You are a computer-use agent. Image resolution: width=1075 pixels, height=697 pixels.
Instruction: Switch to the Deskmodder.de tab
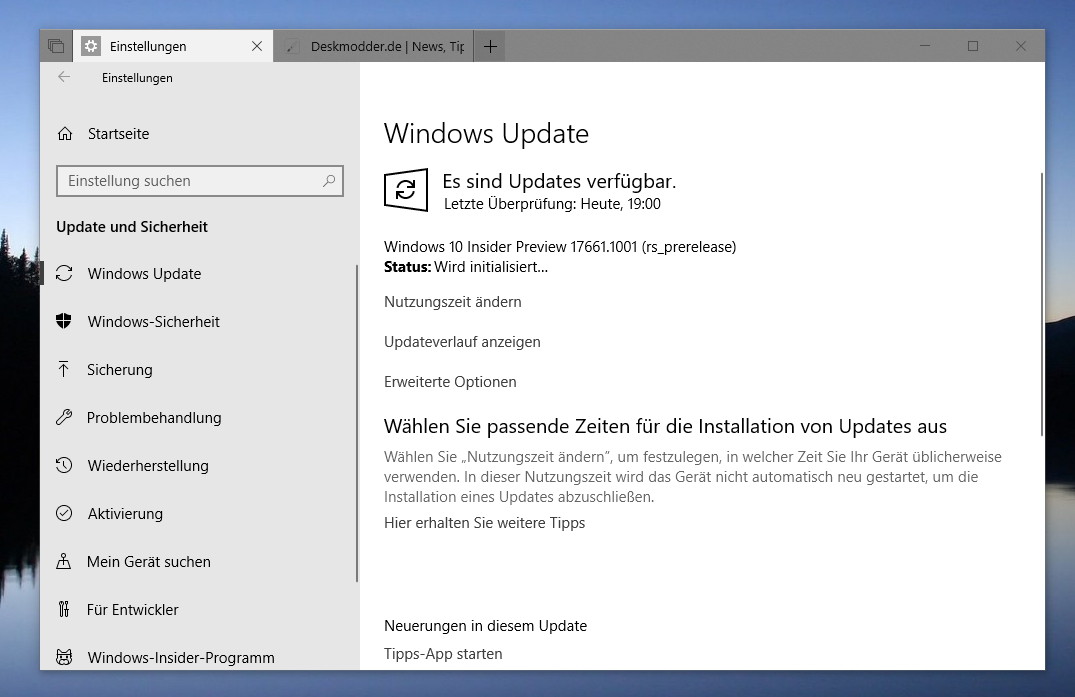coord(376,46)
